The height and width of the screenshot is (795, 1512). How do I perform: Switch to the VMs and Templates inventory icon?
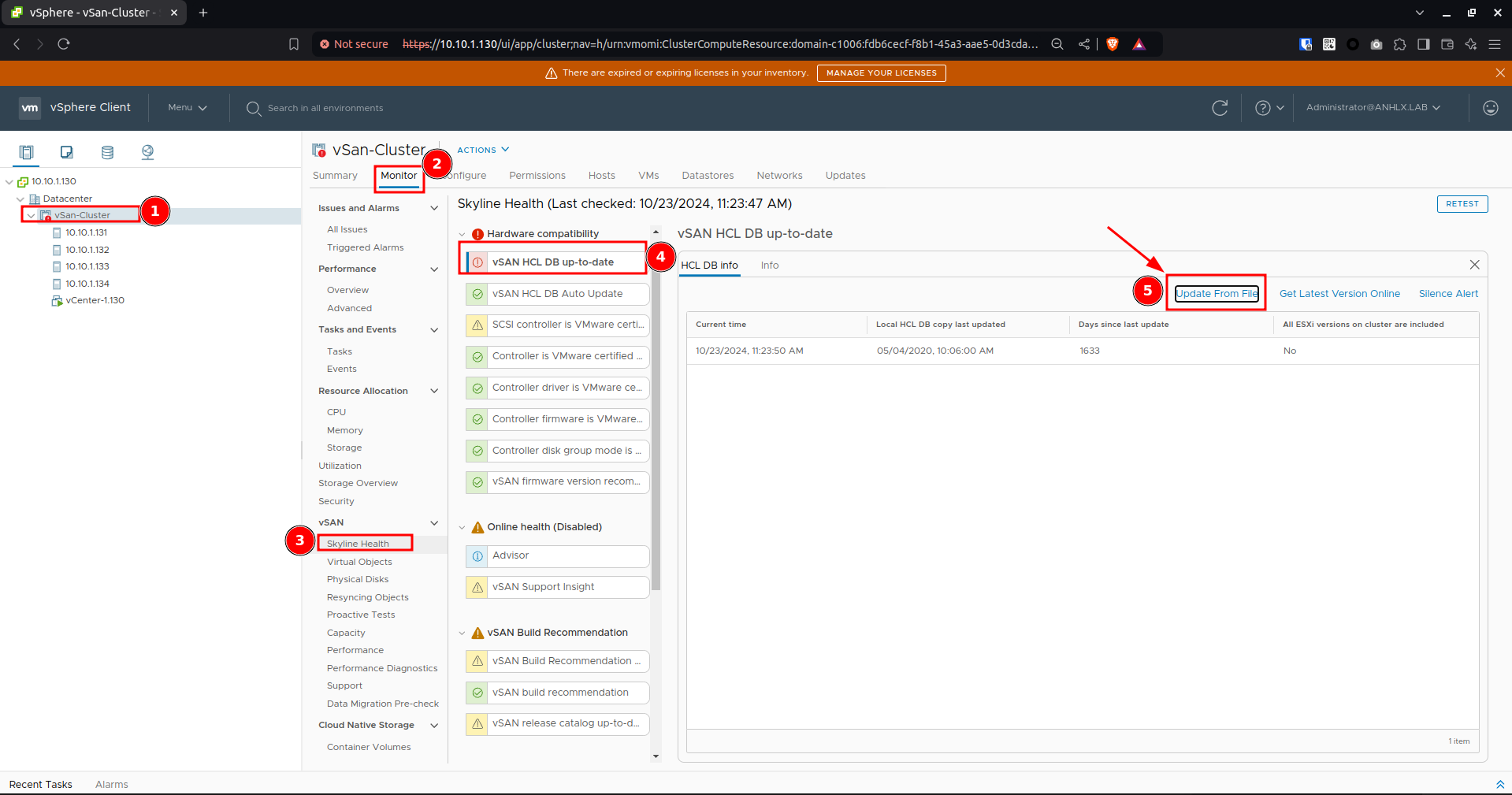click(x=67, y=152)
